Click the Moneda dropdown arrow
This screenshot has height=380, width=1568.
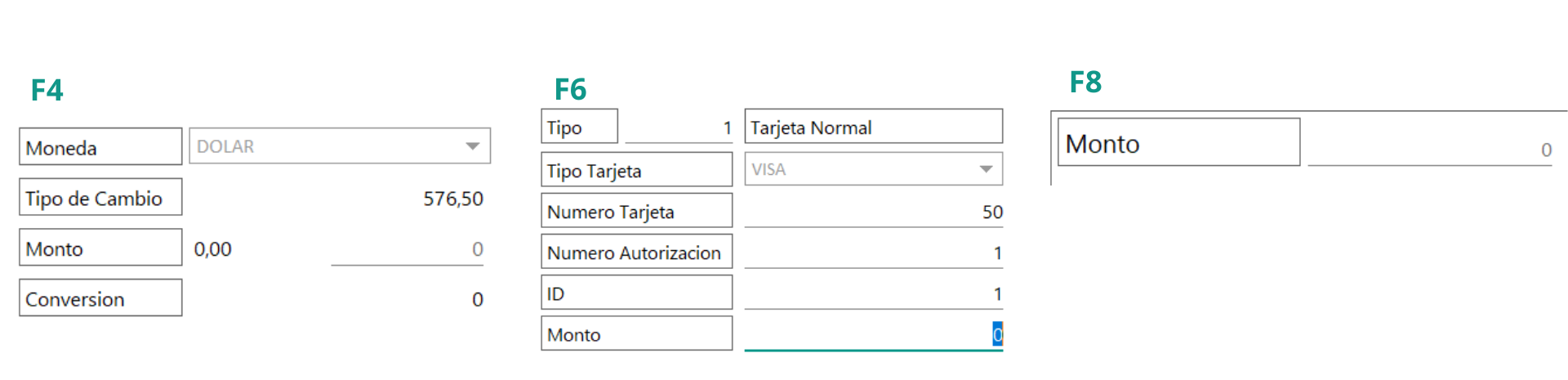click(x=472, y=146)
